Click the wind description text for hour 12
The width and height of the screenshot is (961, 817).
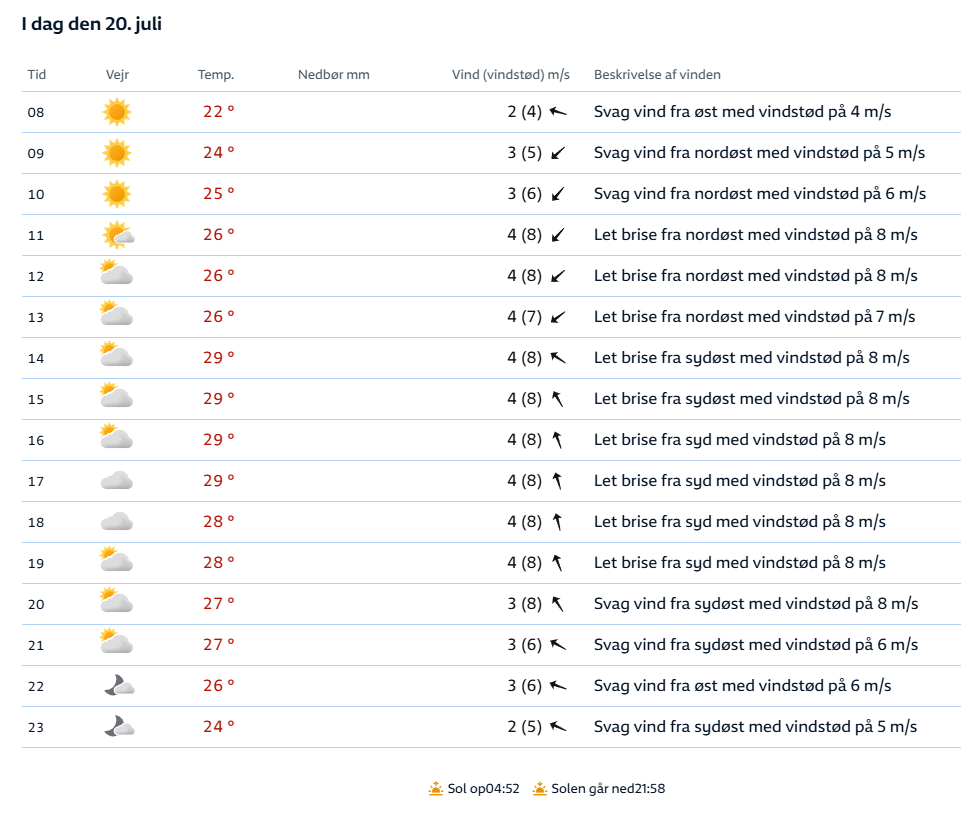pos(755,276)
